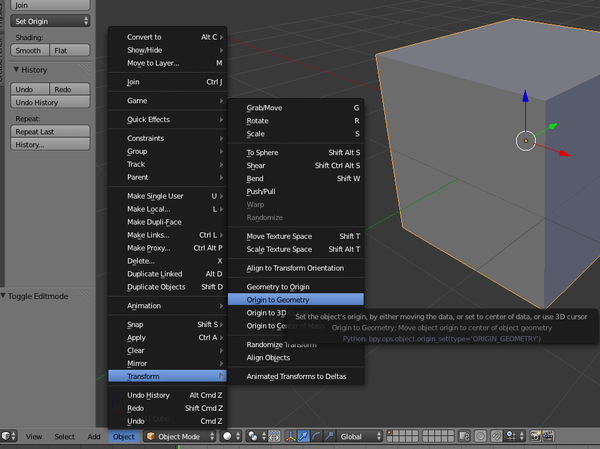The height and width of the screenshot is (449, 600).
Task: Highlighted Transform menu entry
Action: pyautogui.click(x=168, y=376)
